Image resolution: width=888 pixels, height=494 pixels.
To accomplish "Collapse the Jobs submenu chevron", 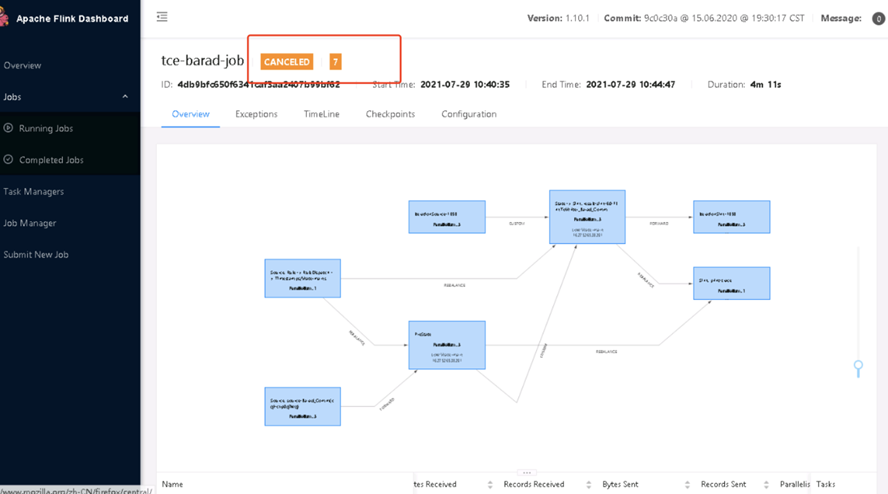I will click(125, 97).
